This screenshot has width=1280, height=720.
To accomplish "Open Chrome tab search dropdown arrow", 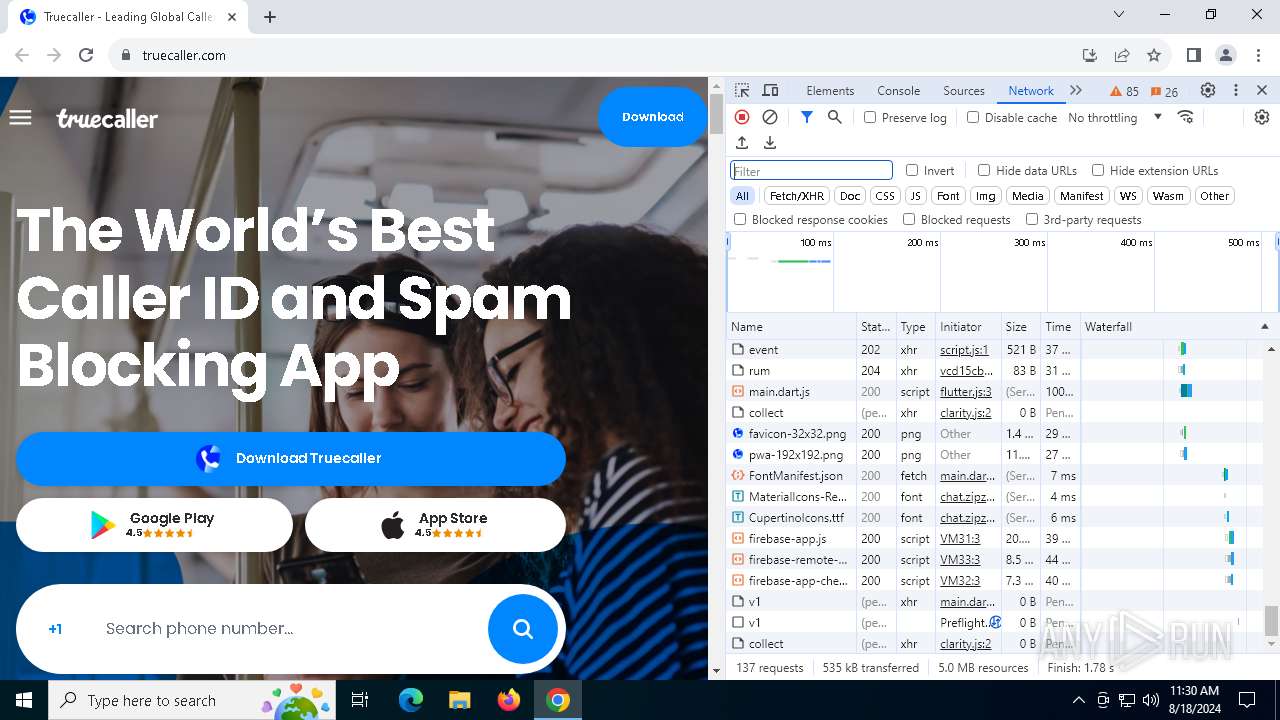I will click(1120, 15).
